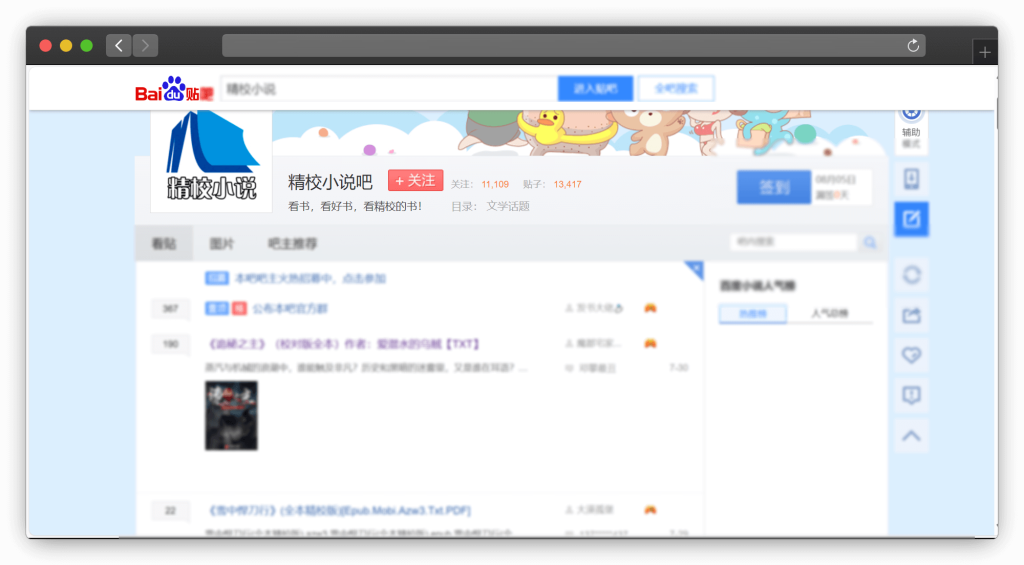The height and width of the screenshot is (565, 1024).
Task: Click the in-bar search magnifier icon
Action: pyautogui.click(x=870, y=242)
